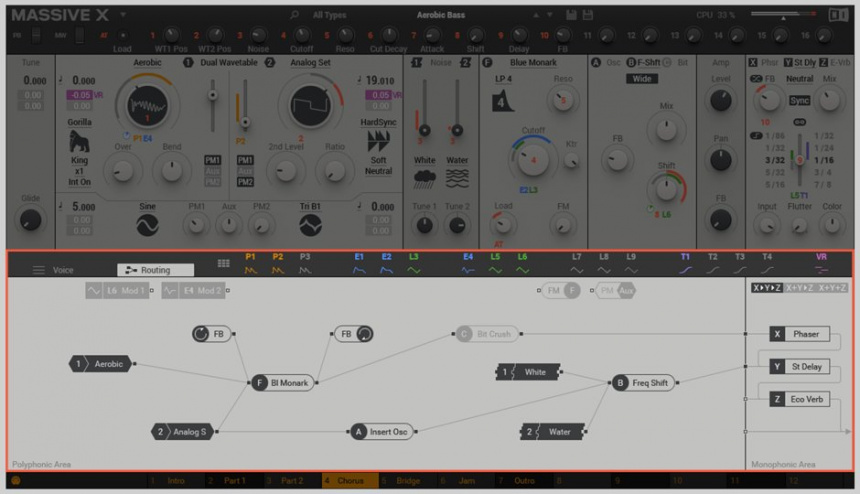This screenshot has height=494, width=860.
Task: Open the P1 performer modulation tab
Action: coord(251,264)
